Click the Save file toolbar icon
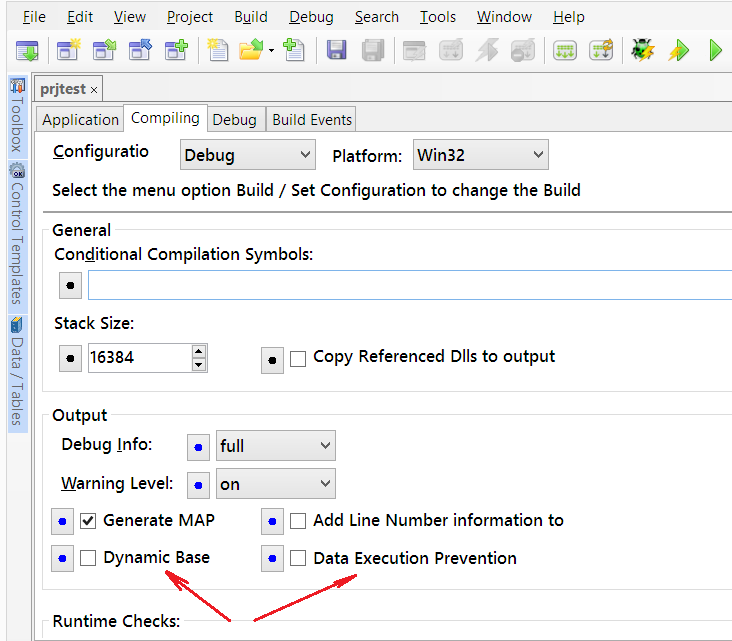The height and width of the screenshot is (641, 732). (337, 50)
